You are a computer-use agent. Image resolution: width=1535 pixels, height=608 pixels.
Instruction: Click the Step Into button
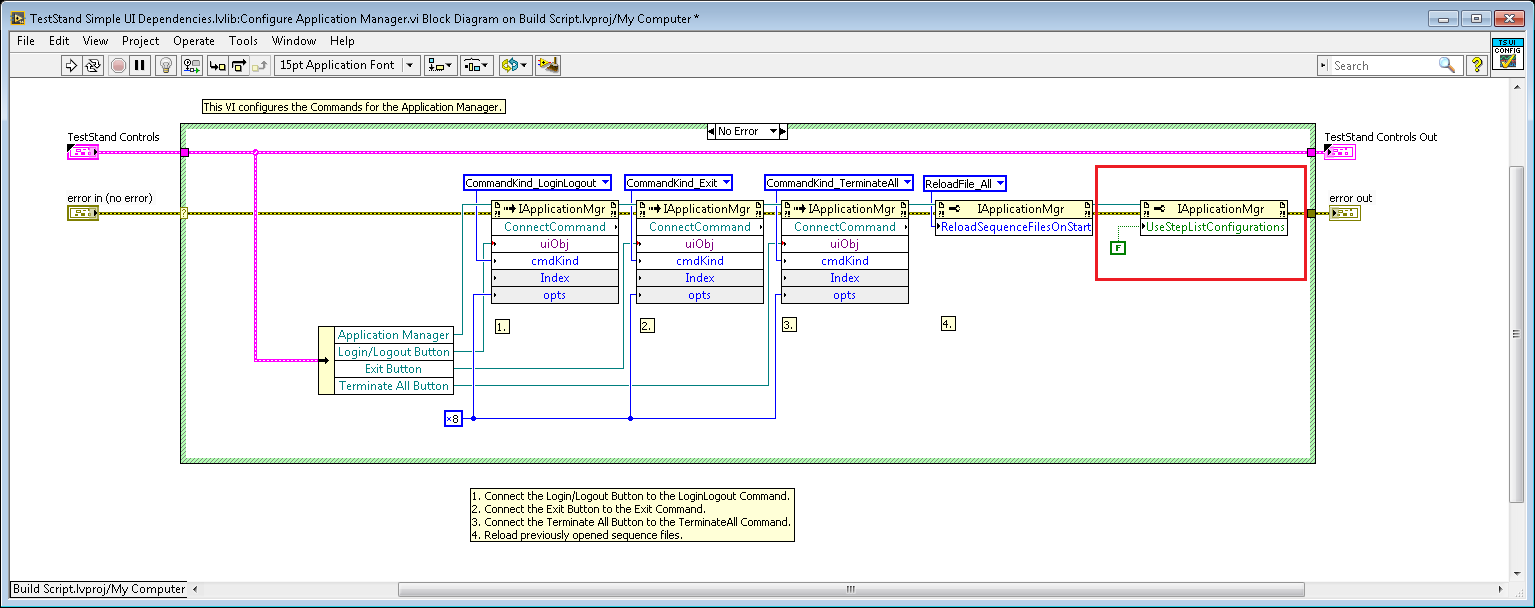click(216, 65)
